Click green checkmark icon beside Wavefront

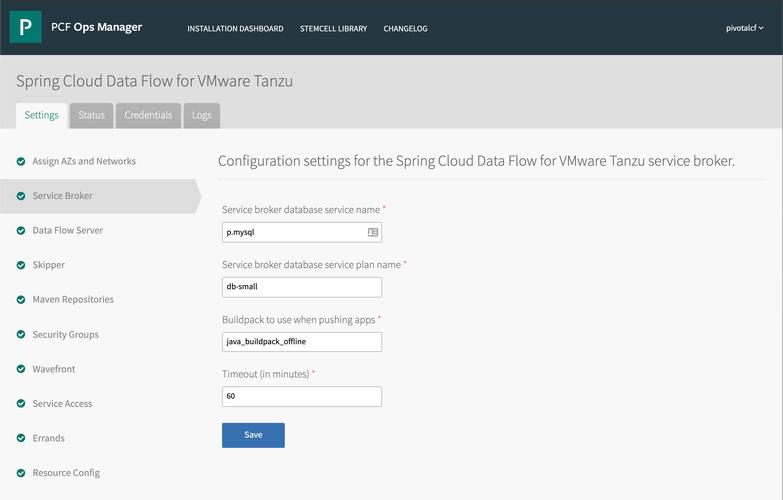coord(21,369)
